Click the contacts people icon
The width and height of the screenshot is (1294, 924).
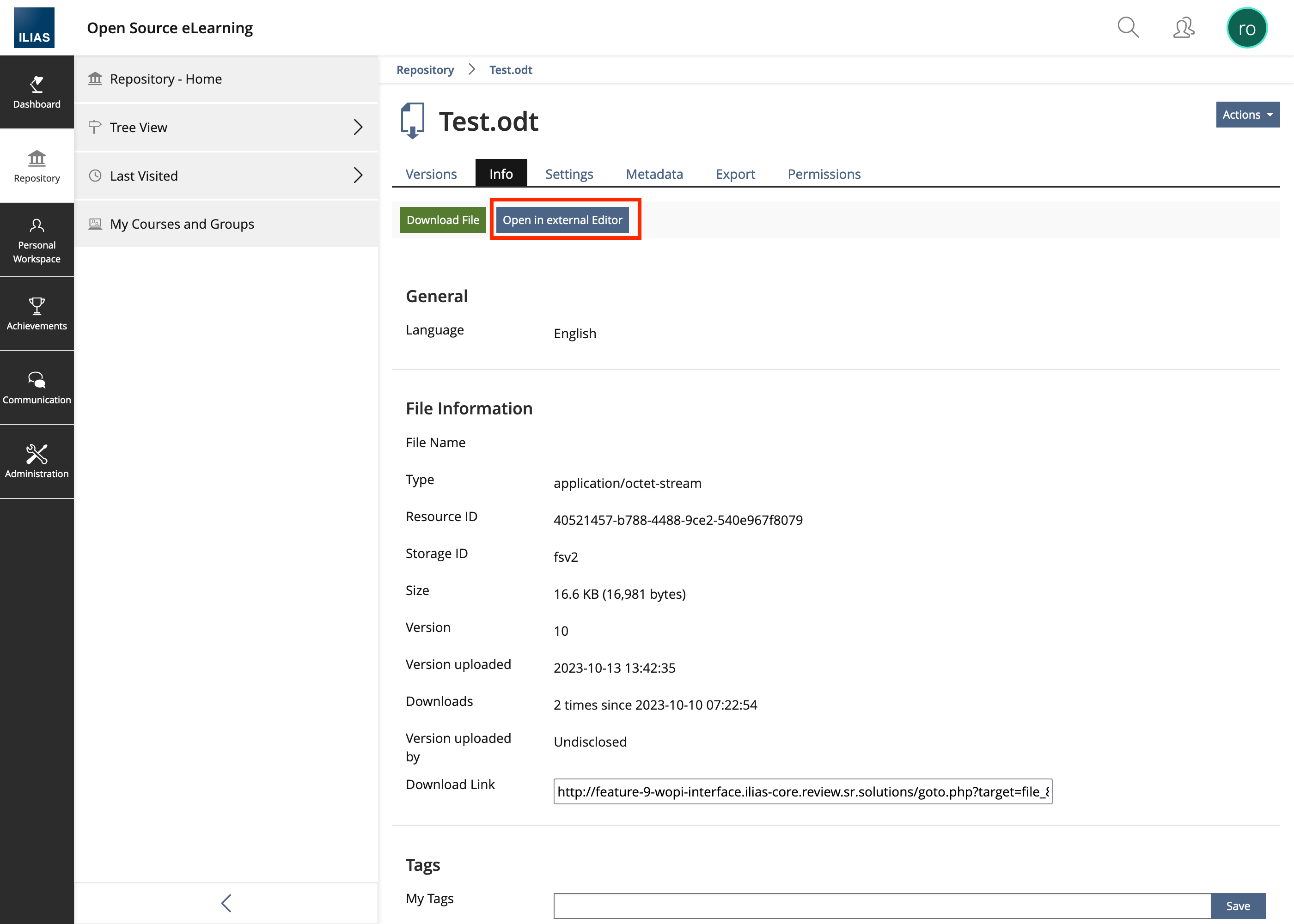pos(1183,27)
